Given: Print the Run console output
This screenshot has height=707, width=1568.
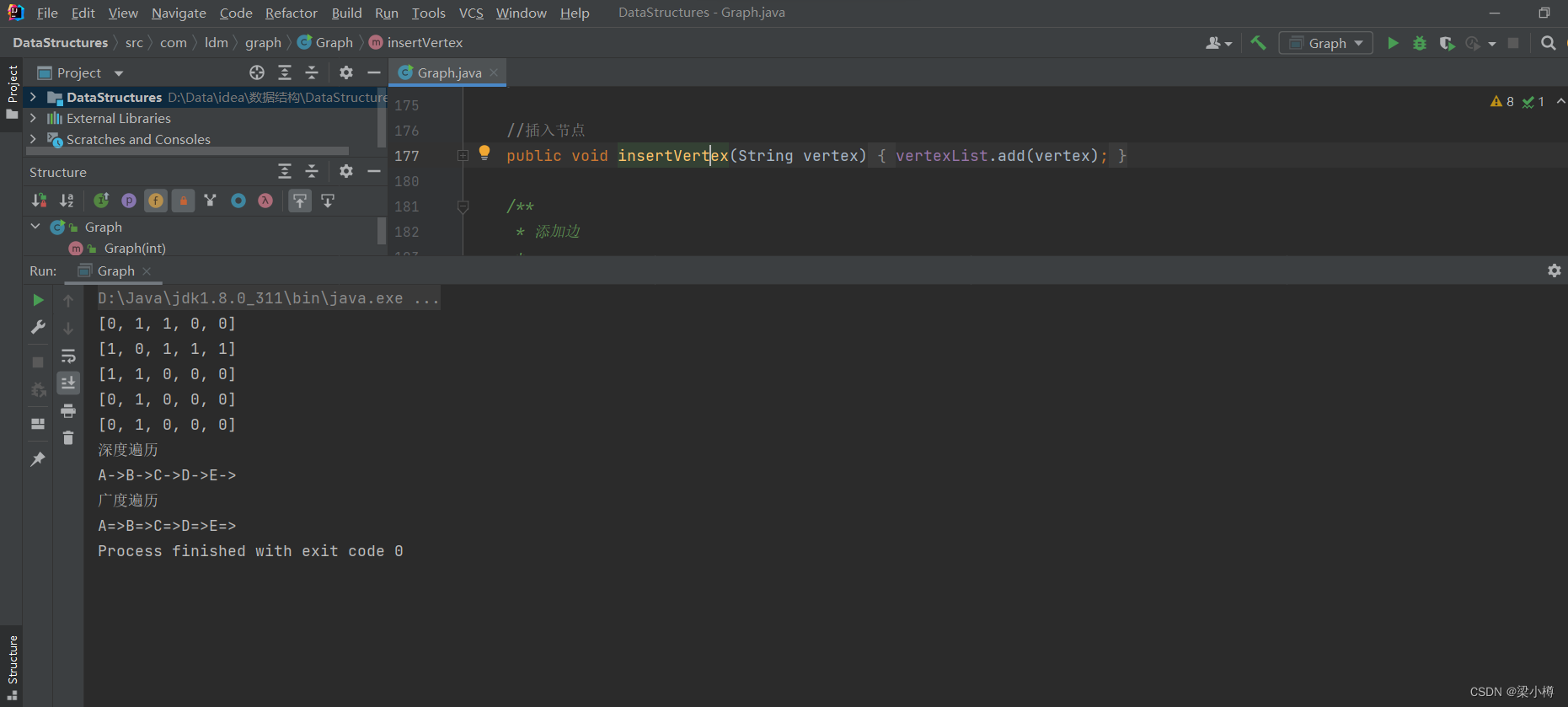Looking at the screenshot, I should (x=68, y=410).
